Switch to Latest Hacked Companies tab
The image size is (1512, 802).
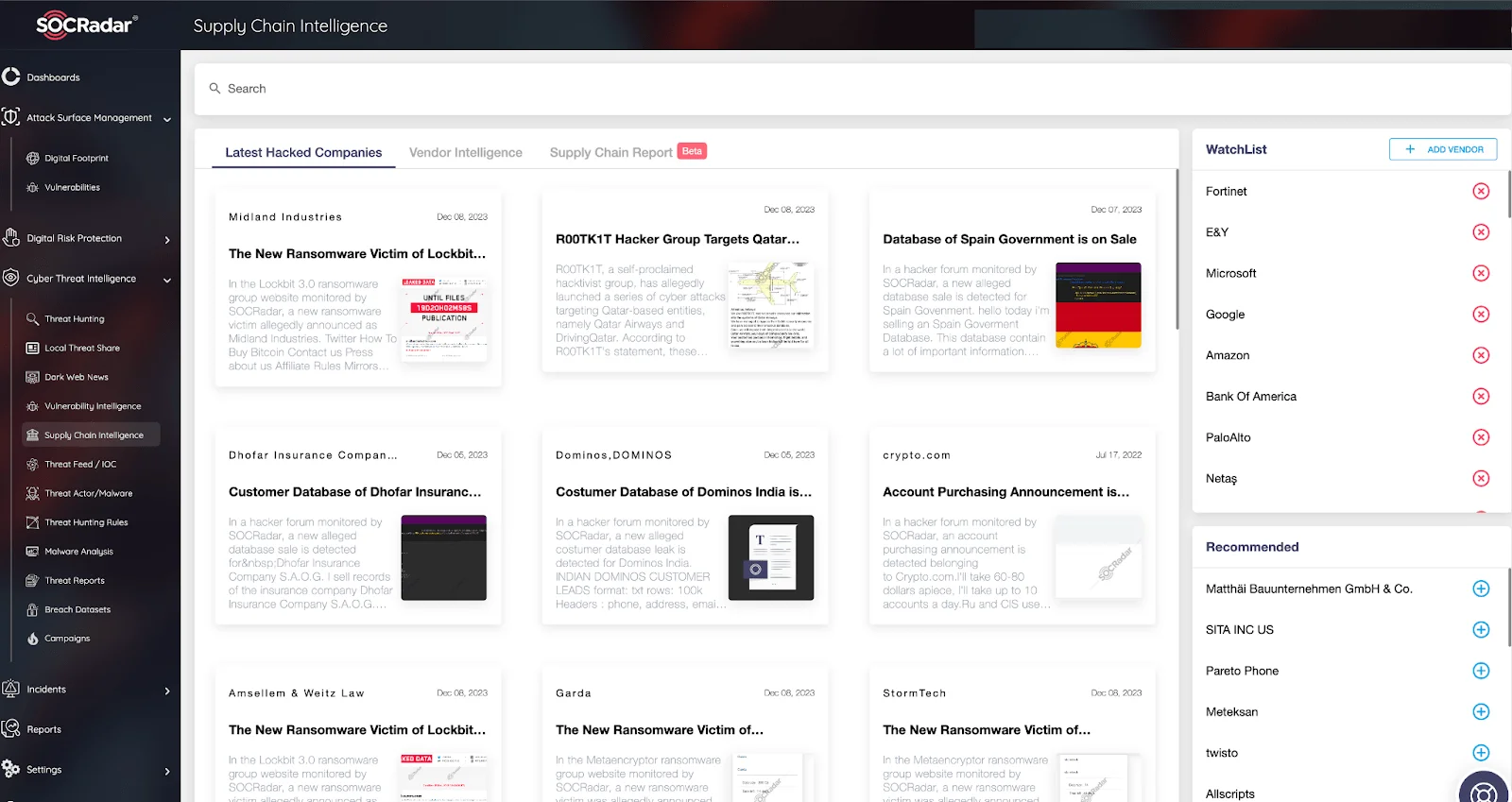[x=303, y=152]
